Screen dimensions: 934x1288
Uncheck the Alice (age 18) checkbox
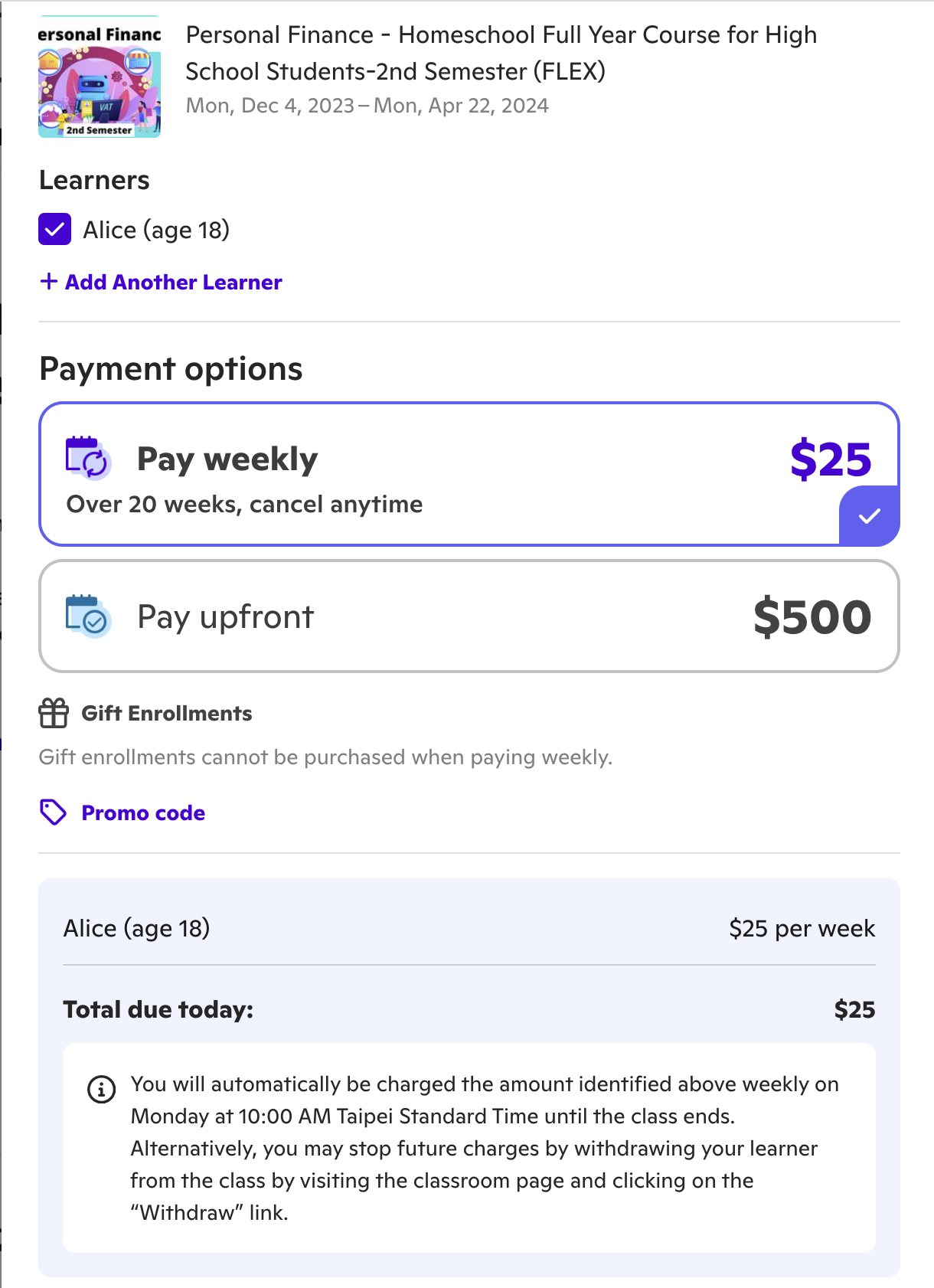pyautogui.click(x=55, y=230)
